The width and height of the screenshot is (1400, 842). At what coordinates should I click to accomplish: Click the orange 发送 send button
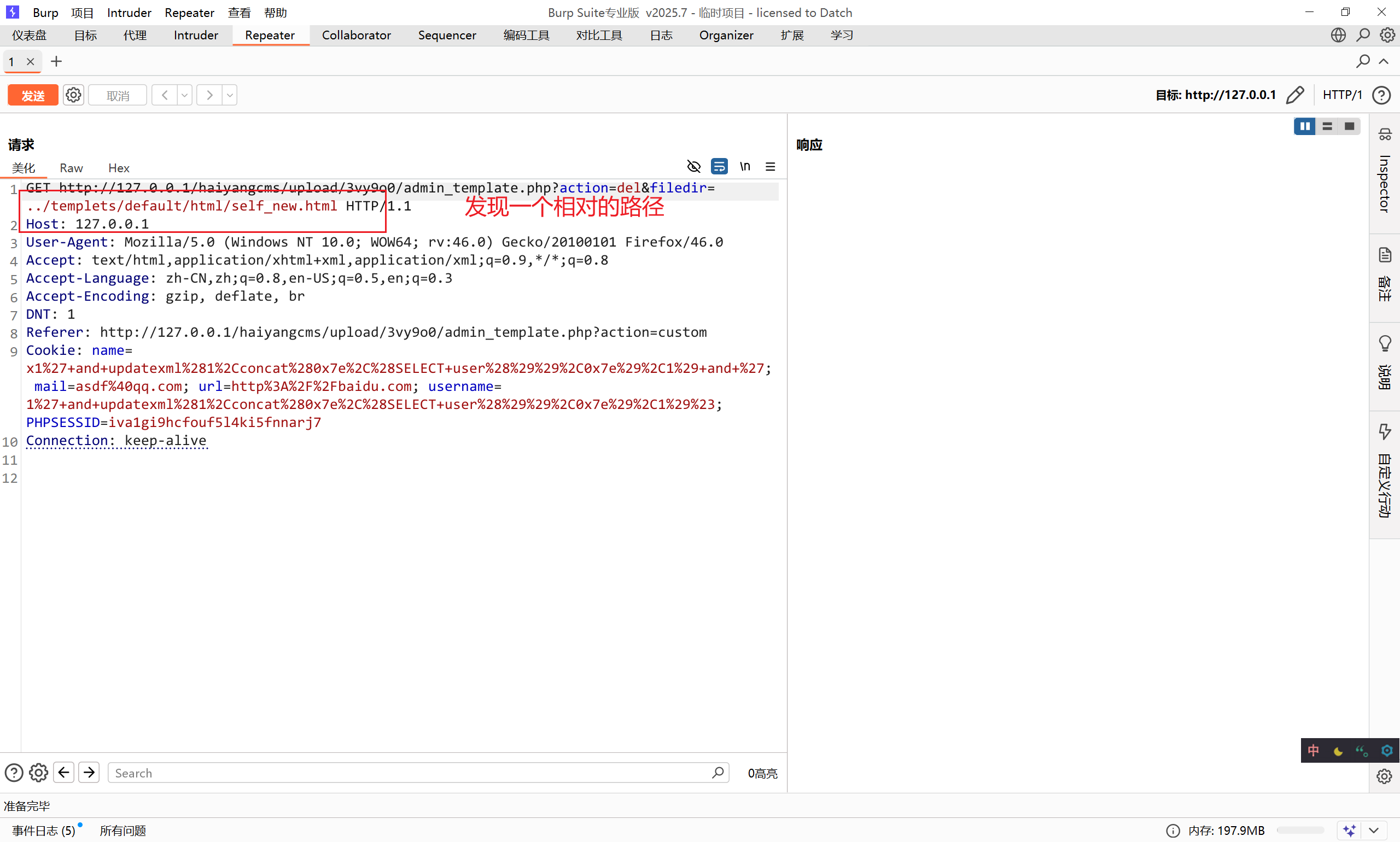coord(32,95)
